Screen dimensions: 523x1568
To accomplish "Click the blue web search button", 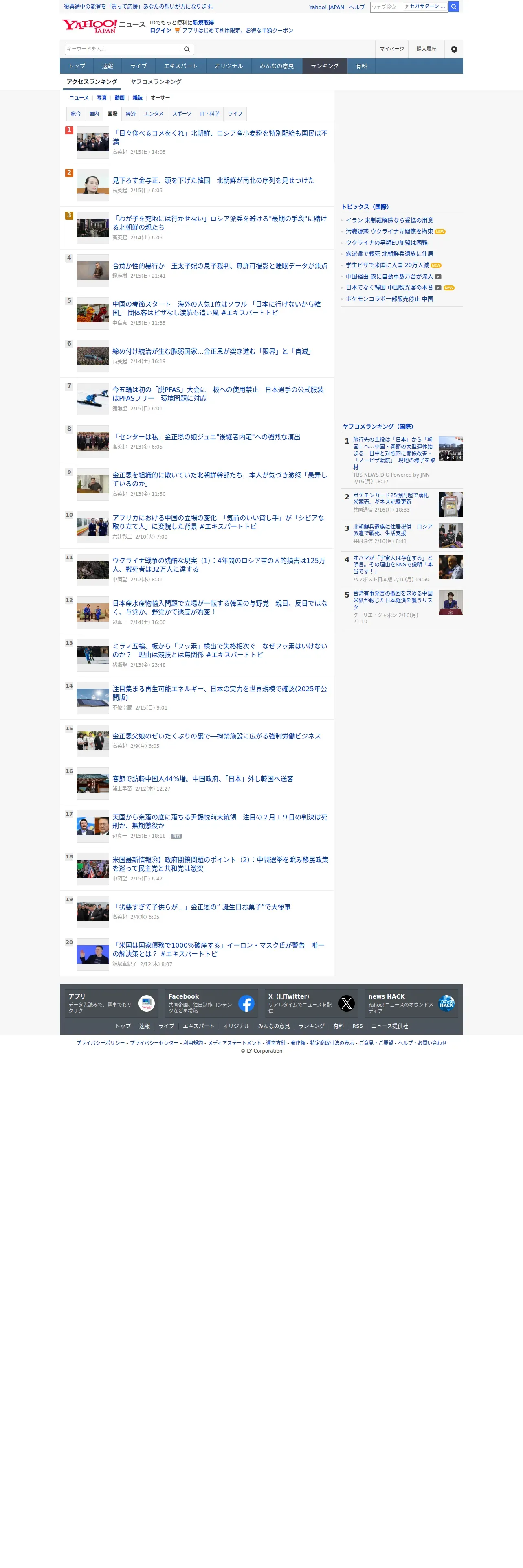I will (454, 7).
